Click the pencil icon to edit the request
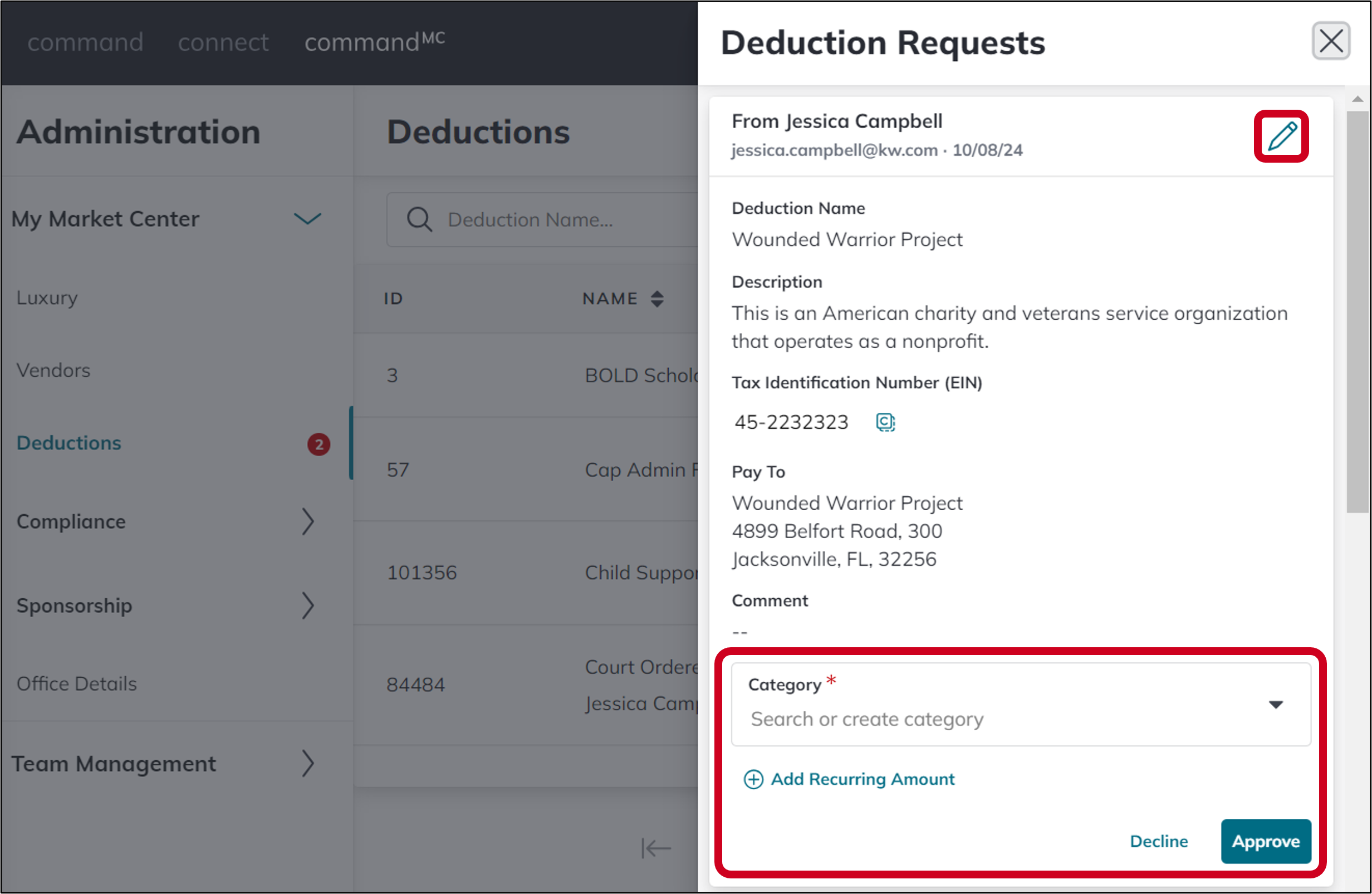Image resolution: width=1372 pixels, height=894 pixels. click(1281, 136)
